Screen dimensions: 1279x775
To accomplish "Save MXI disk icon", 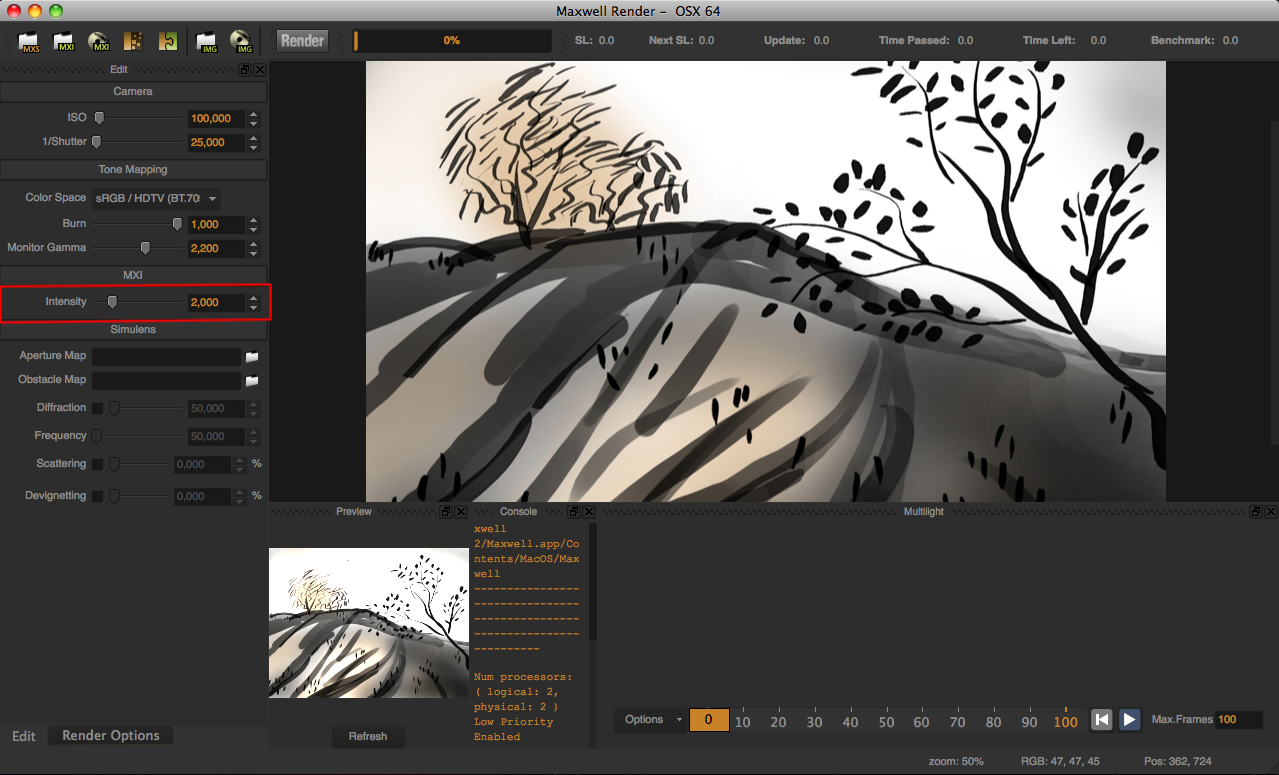I will click(99, 41).
